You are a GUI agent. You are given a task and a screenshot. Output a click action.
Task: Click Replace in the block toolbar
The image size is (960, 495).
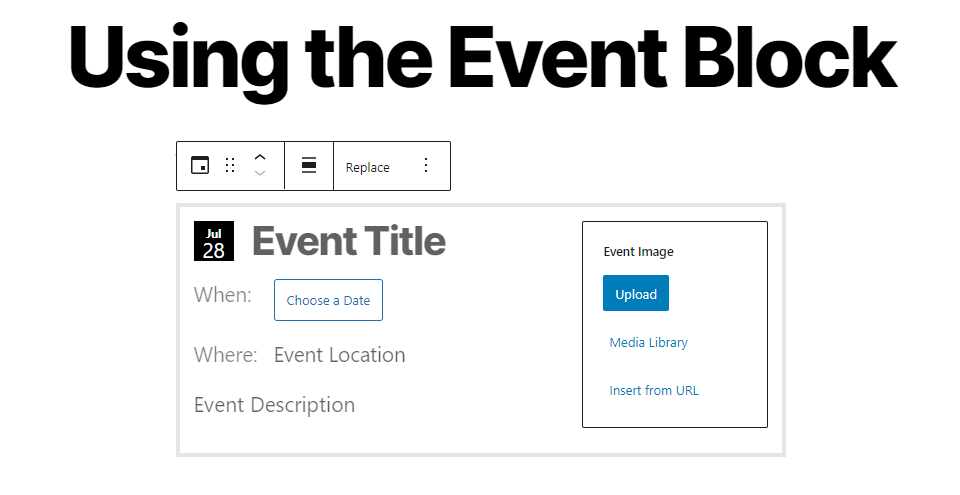(x=367, y=167)
